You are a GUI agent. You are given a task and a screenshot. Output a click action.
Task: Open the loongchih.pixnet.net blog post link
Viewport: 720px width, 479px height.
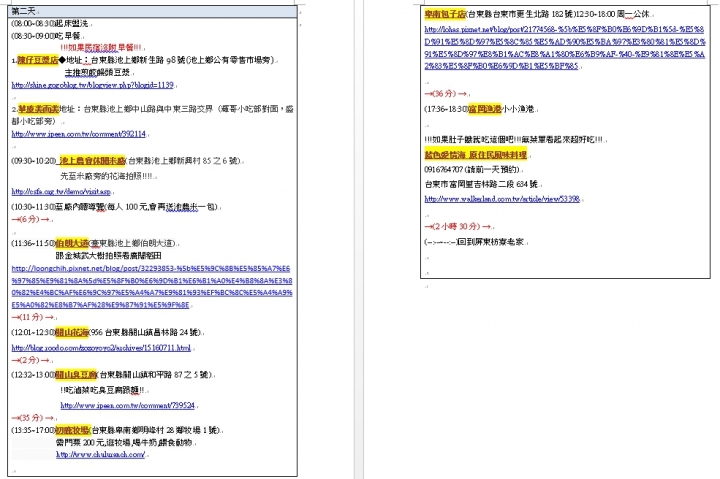click(152, 287)
